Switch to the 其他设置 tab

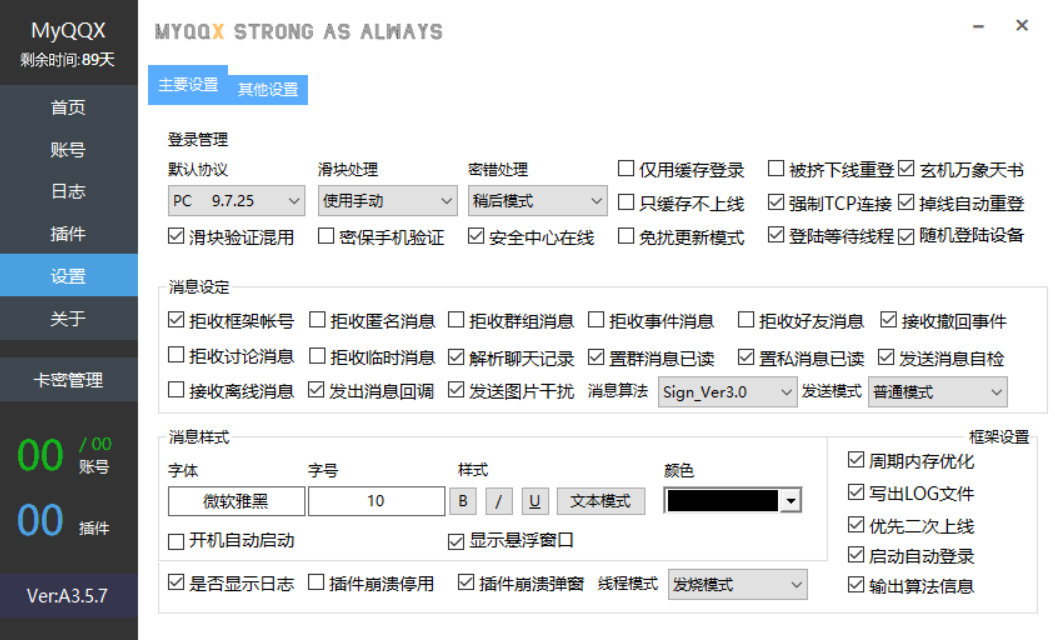pos(268,89)
